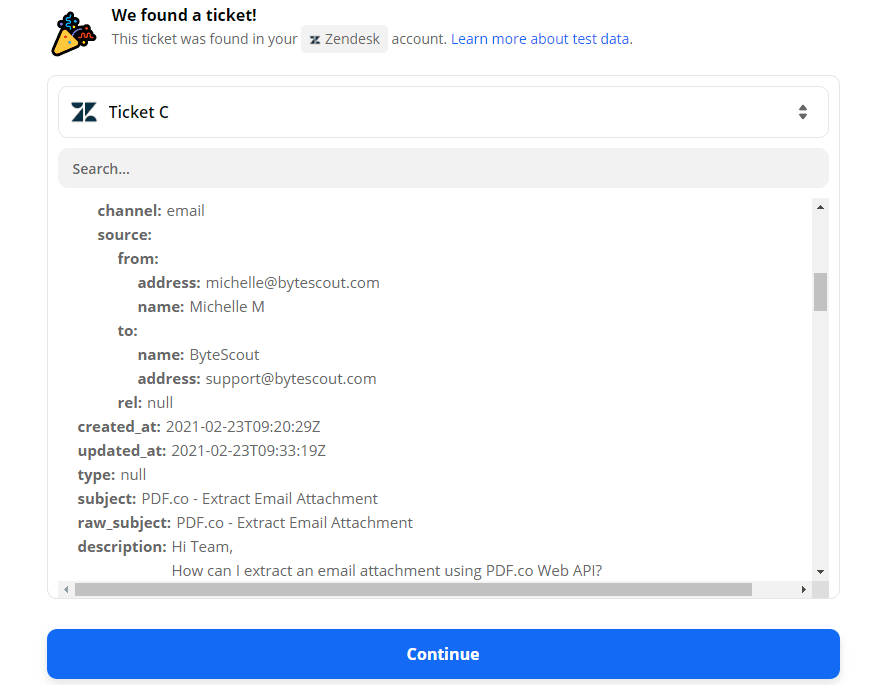This screenshot has height=685, width=885.
Task: Click the party popper celebration icon
Action: pos(74,32)
